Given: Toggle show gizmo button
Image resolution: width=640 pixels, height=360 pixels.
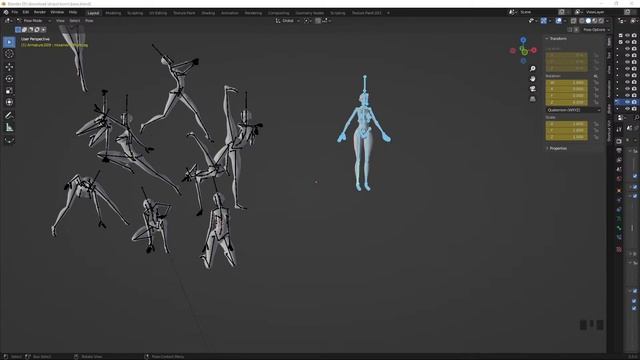Looking at the screenshot, I should pos(544,21).
